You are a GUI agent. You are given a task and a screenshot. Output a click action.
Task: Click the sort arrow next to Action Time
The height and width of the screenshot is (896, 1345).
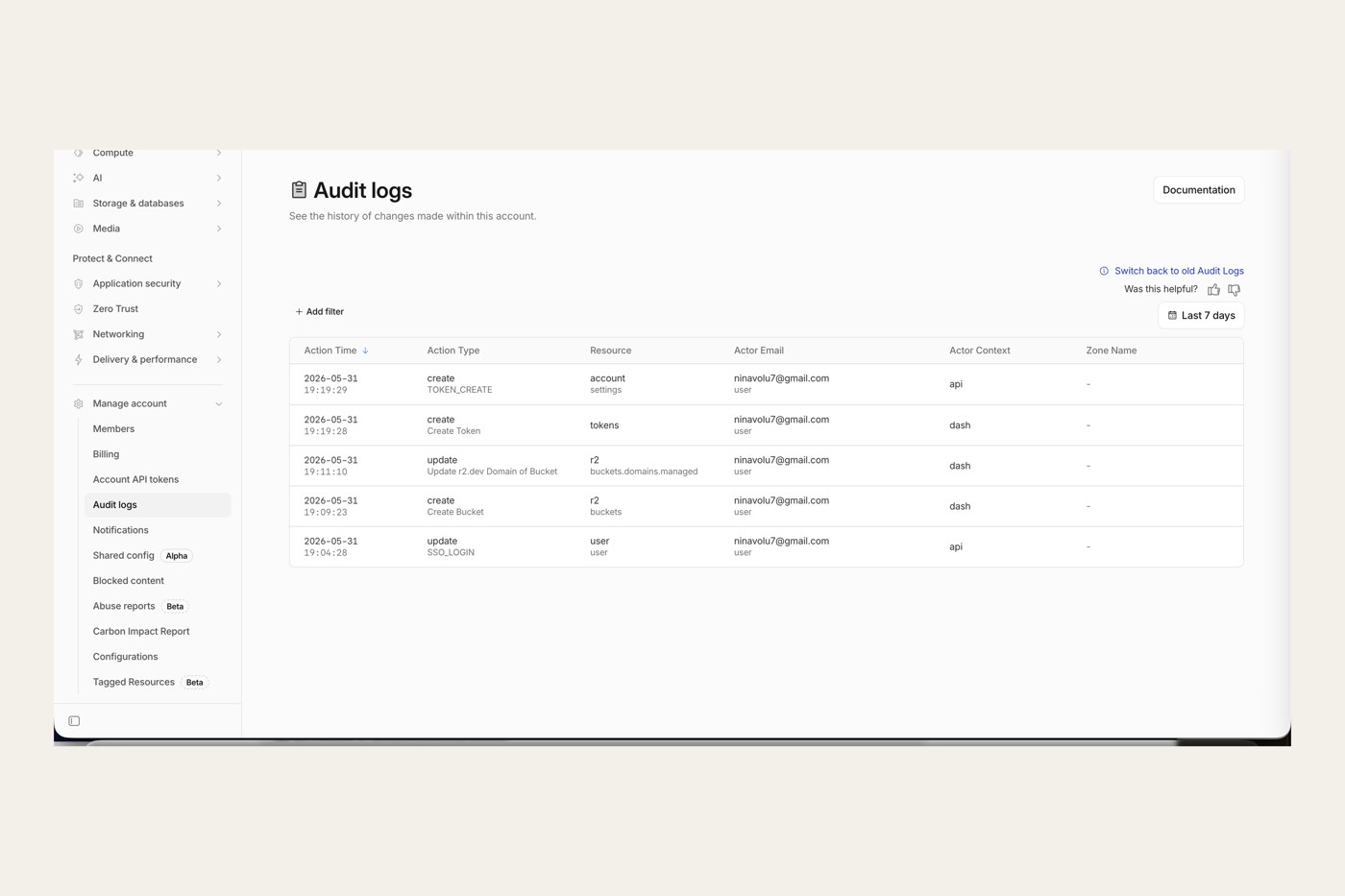(x=365, y=351)
